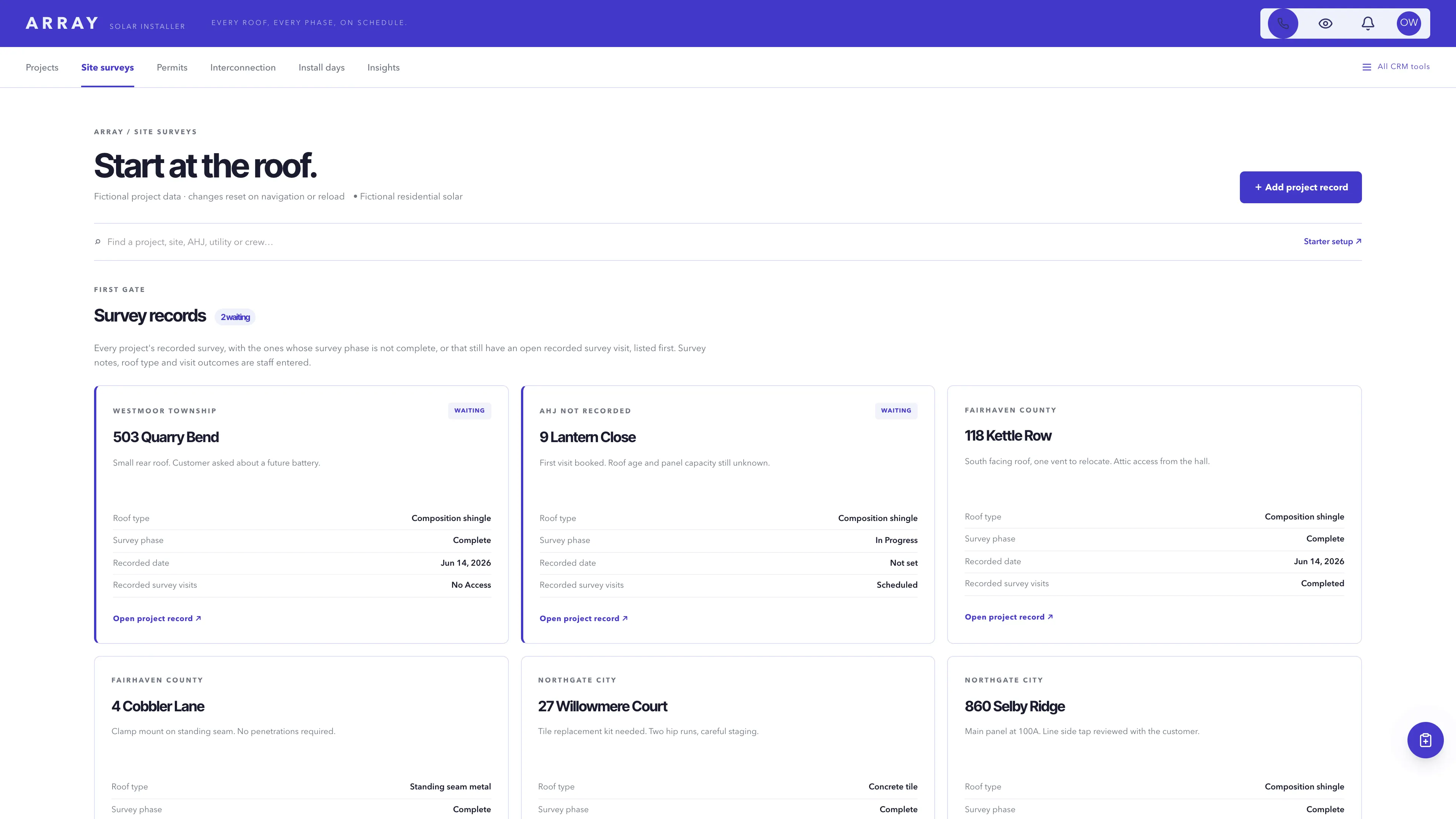Select the Site surveys tab

click(x=107, y=67)
